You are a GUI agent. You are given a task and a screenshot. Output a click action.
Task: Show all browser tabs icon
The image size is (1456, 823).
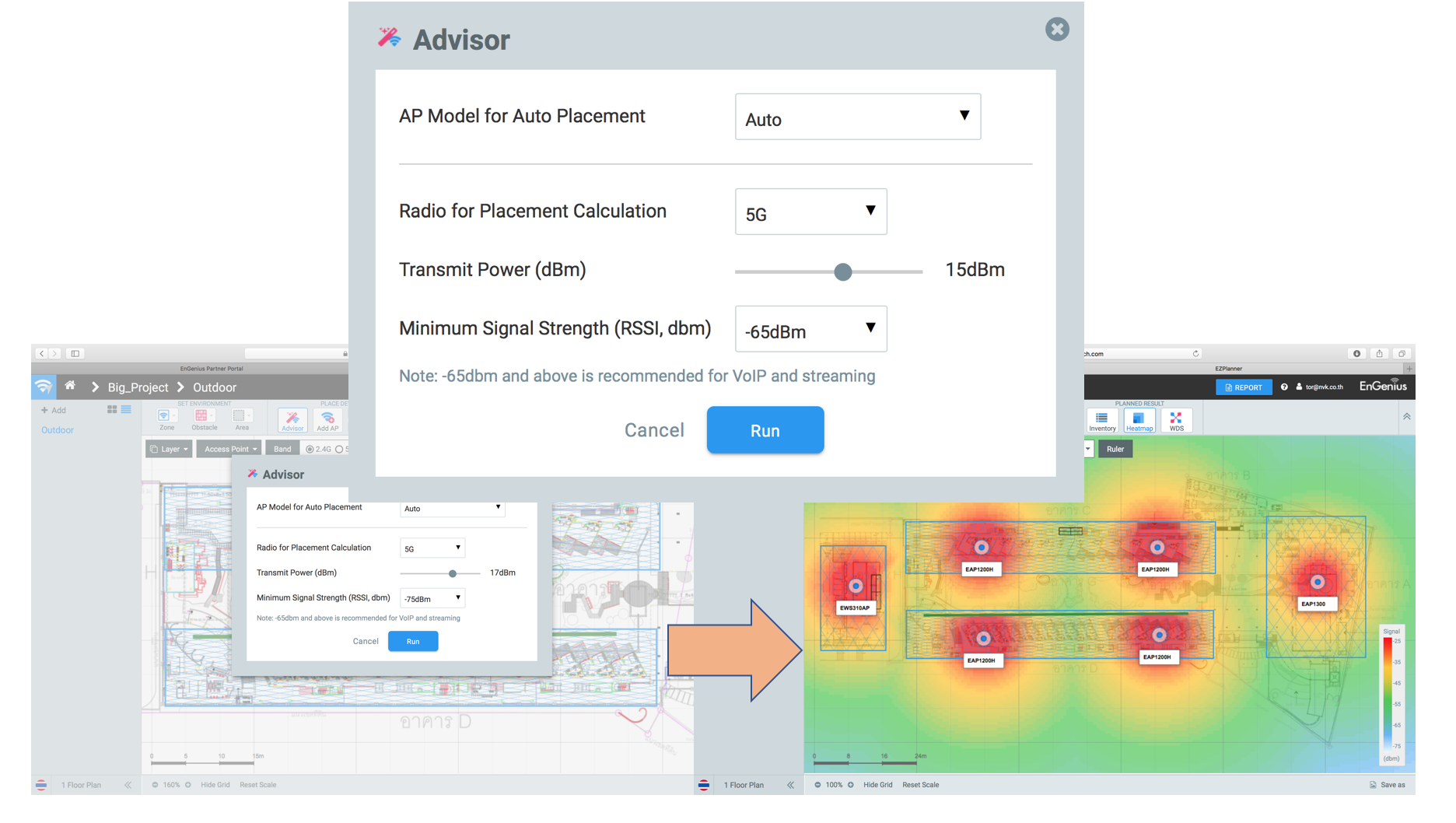(1402, 353)
